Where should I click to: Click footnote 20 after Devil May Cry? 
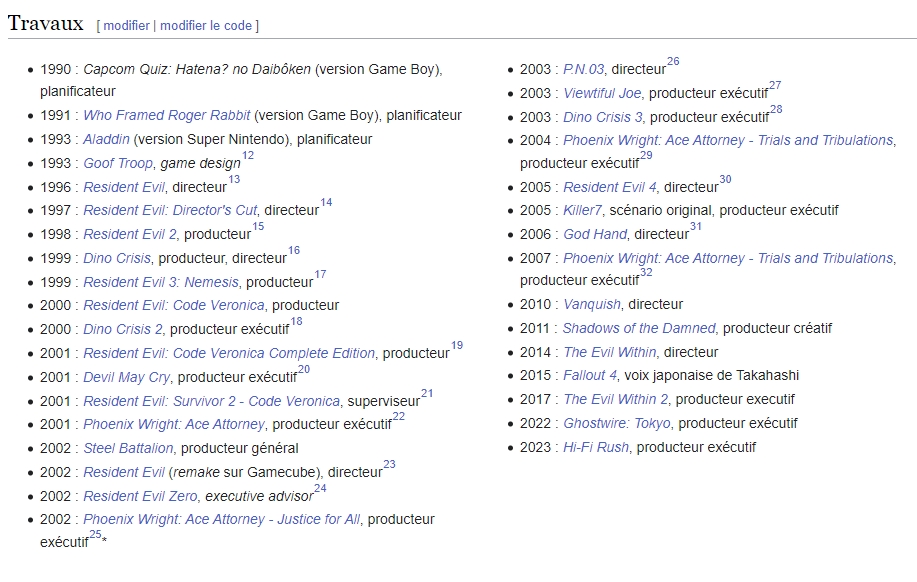pyautogui.click(x=304, y=370)
